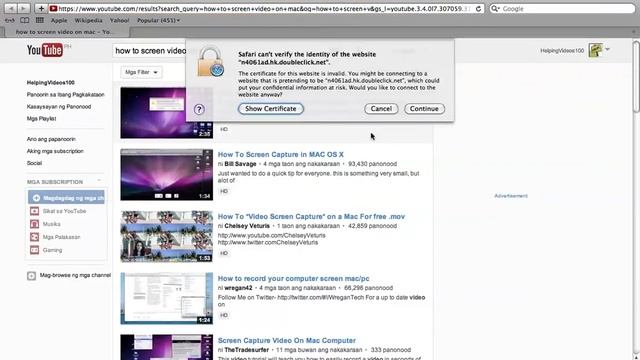Click the Magdagdag ng mga plus icon
The image size is (640, 360).
36,198
